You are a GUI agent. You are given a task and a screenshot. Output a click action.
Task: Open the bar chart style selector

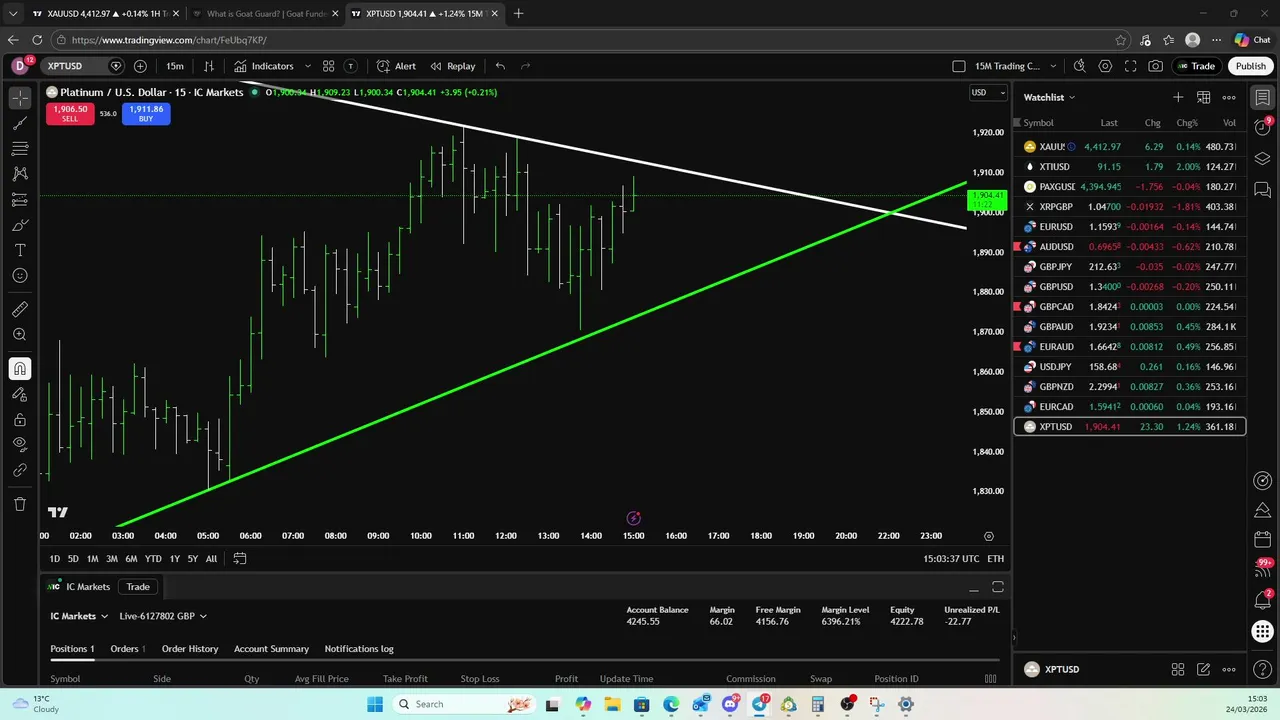point(209,66)
